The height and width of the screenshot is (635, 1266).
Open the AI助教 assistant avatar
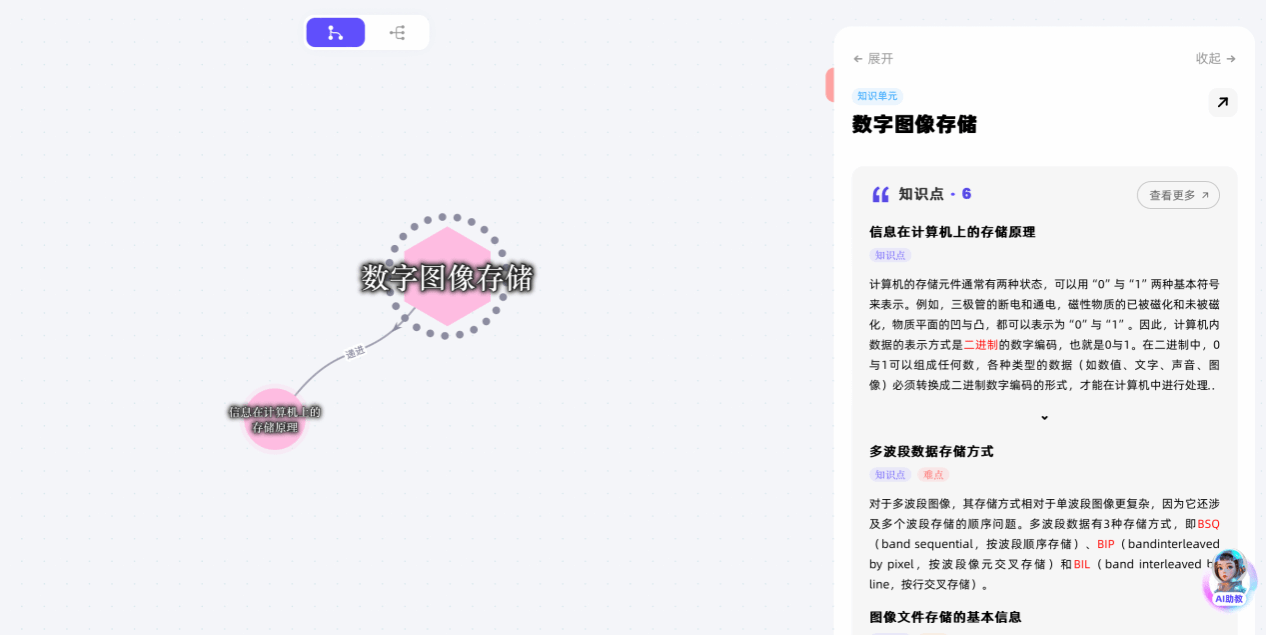[1230, 580]
